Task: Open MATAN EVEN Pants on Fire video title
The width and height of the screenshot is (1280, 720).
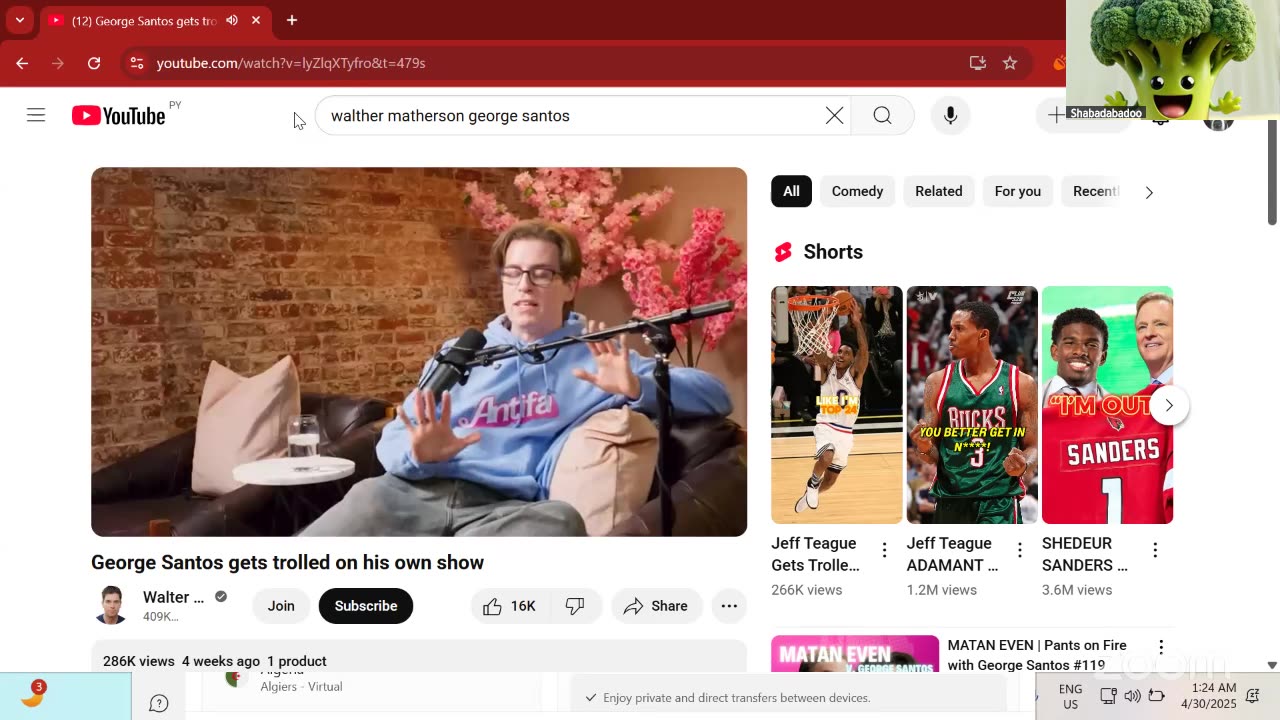Action: point(1037,655)
